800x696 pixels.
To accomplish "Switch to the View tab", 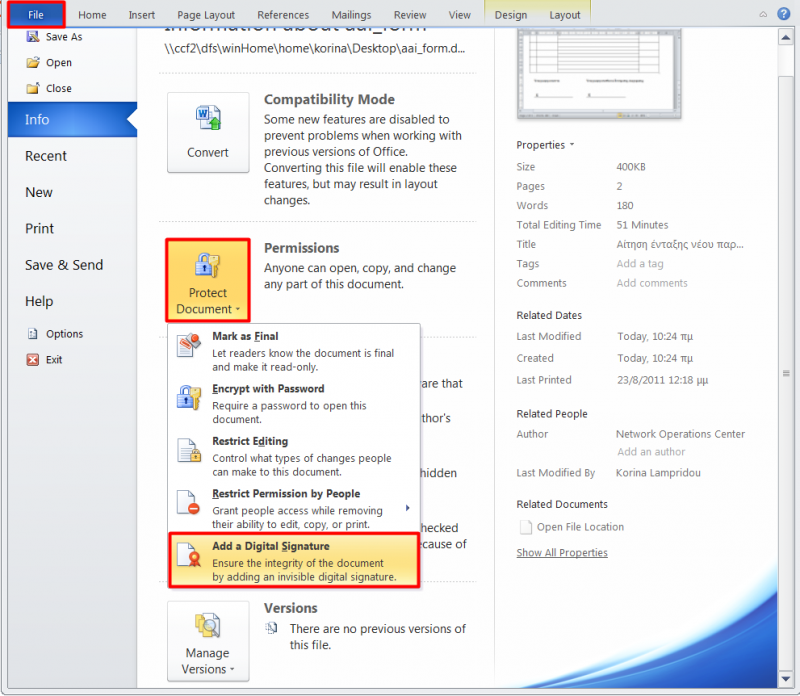I will click(459, 15).
